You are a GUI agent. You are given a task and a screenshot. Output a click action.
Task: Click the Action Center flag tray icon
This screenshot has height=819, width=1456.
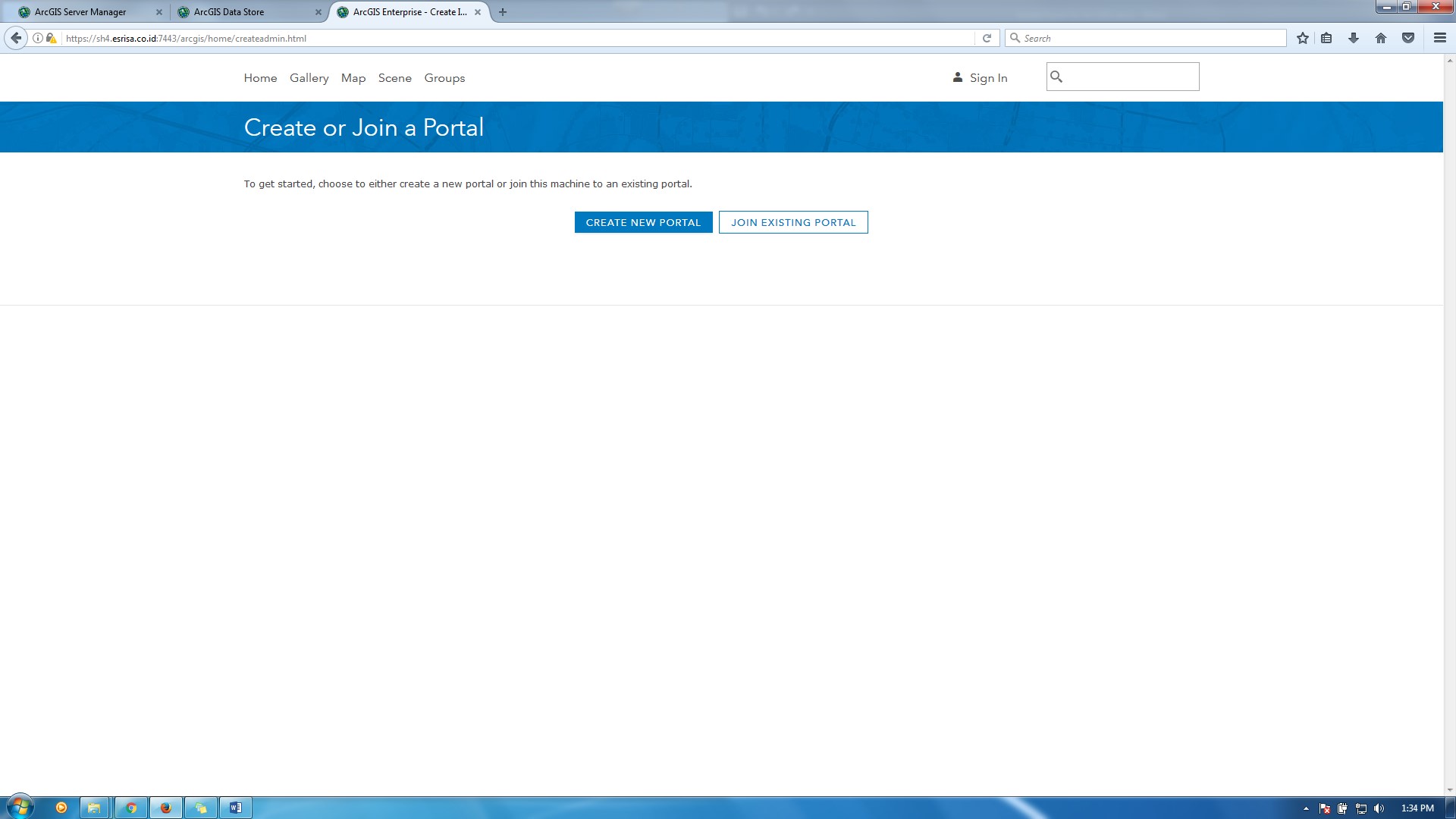(x=1325, y=808)
